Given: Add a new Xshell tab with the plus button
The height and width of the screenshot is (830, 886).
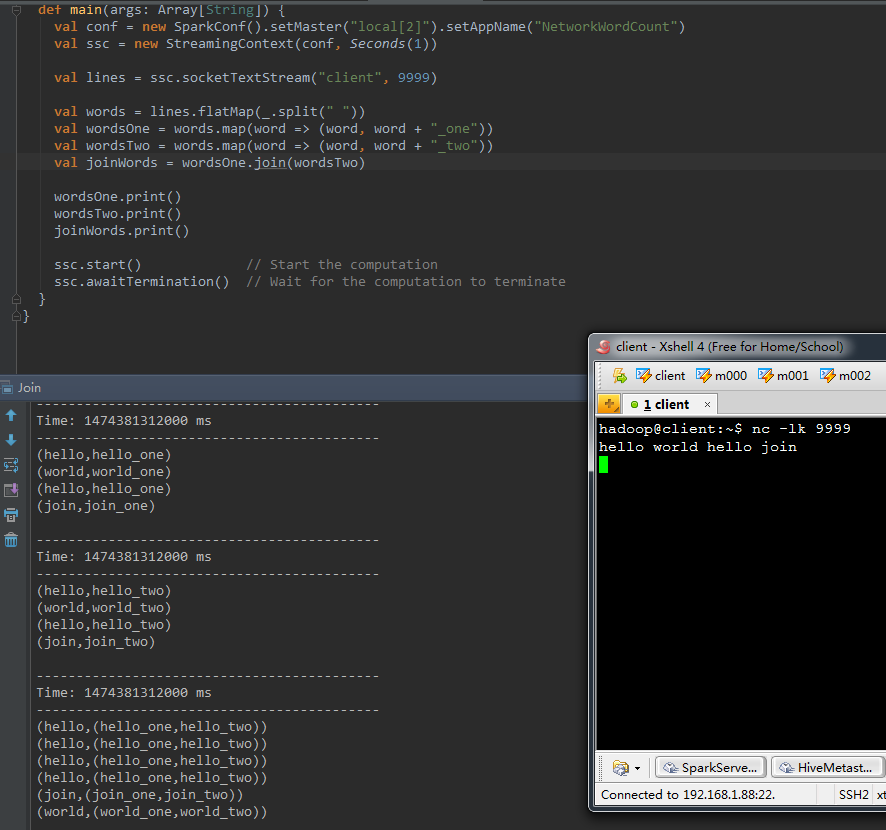Looking at the screenshot, I should [609, 404].
